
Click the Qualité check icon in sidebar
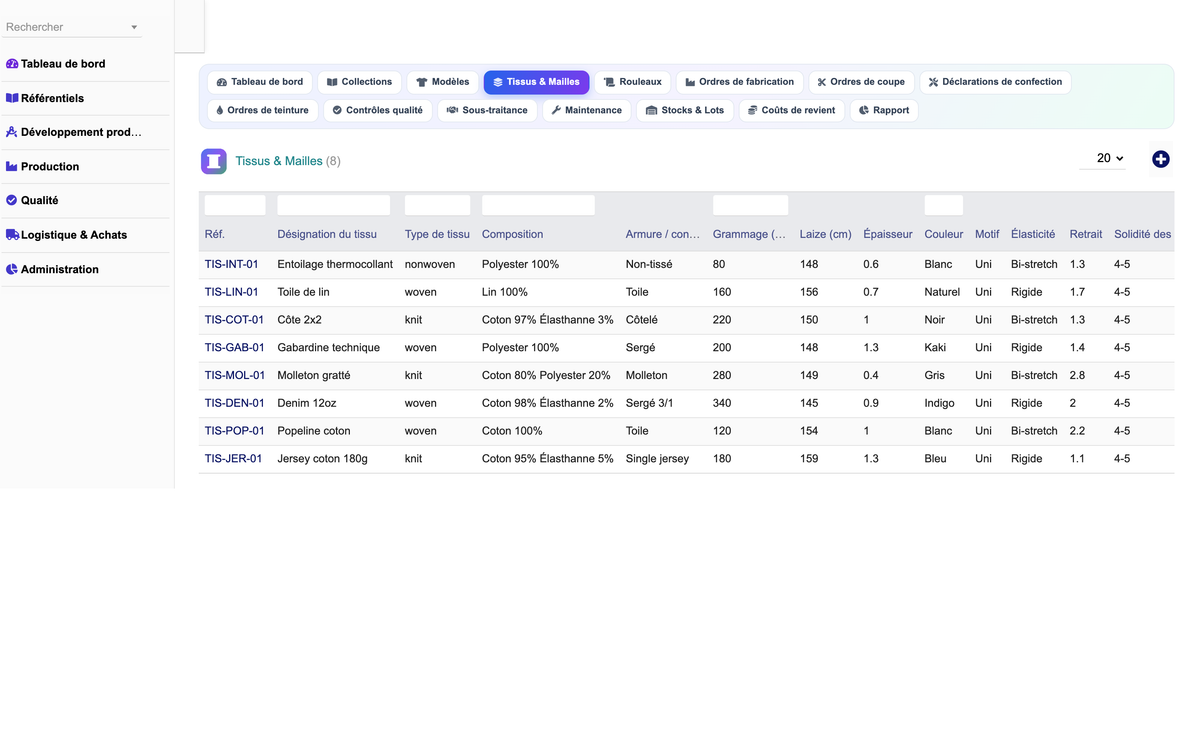click(12, 201)
